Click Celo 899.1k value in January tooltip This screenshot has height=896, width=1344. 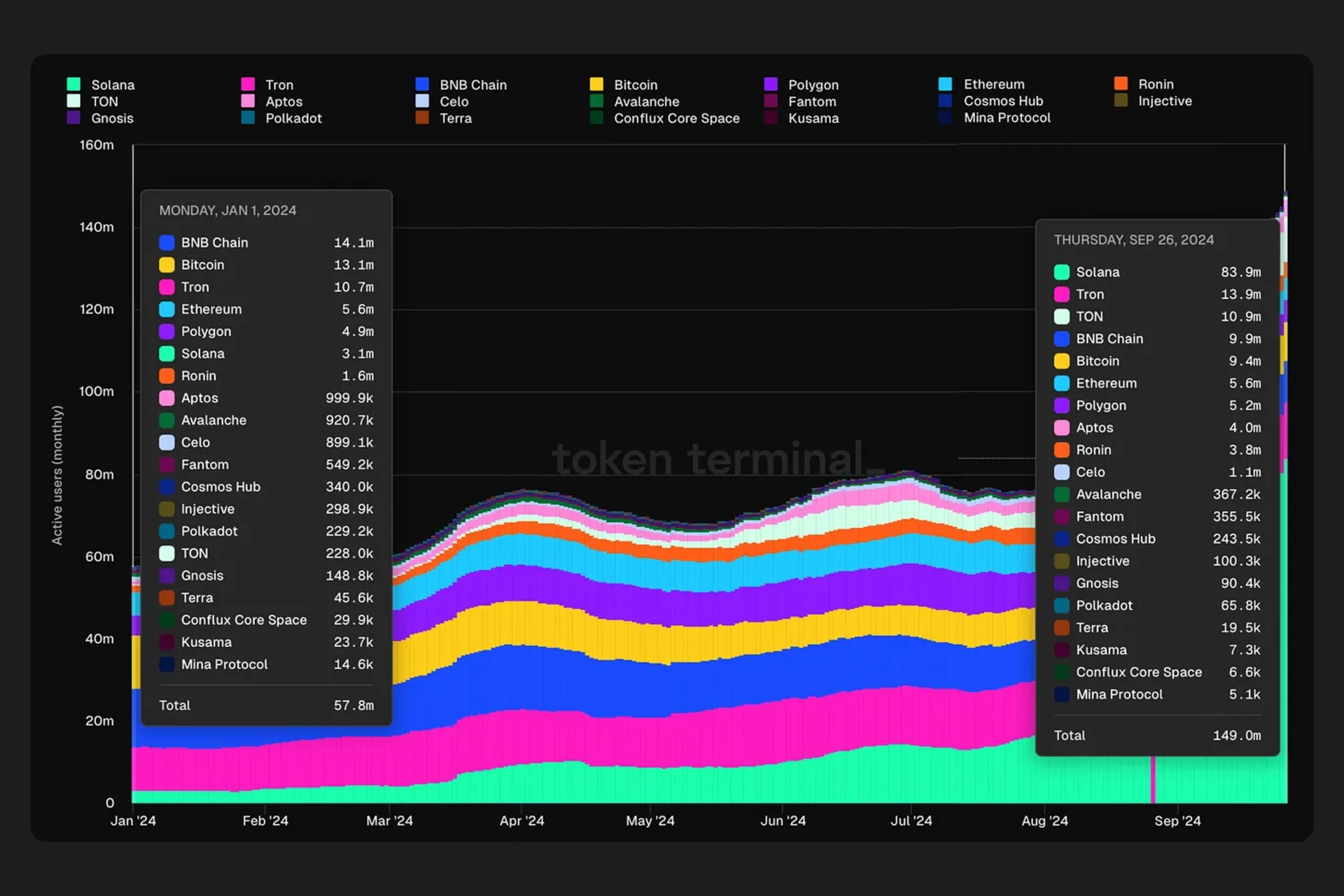tap(349, 442)
